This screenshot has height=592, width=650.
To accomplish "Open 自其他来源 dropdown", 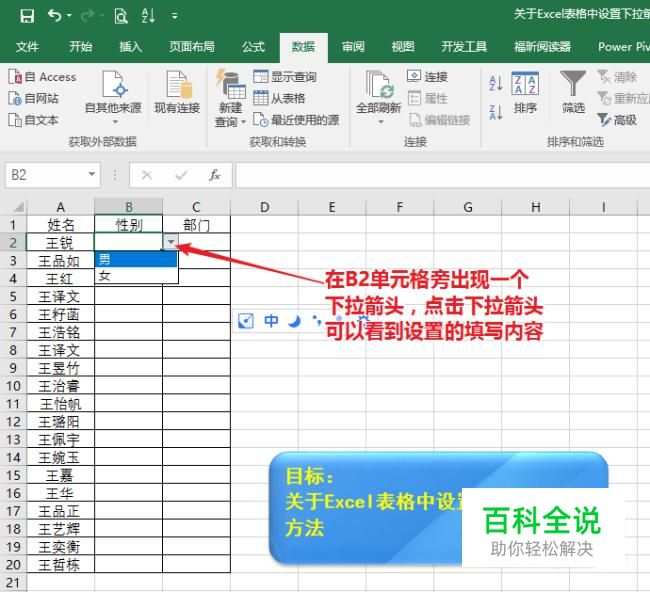I will (113, 97).
